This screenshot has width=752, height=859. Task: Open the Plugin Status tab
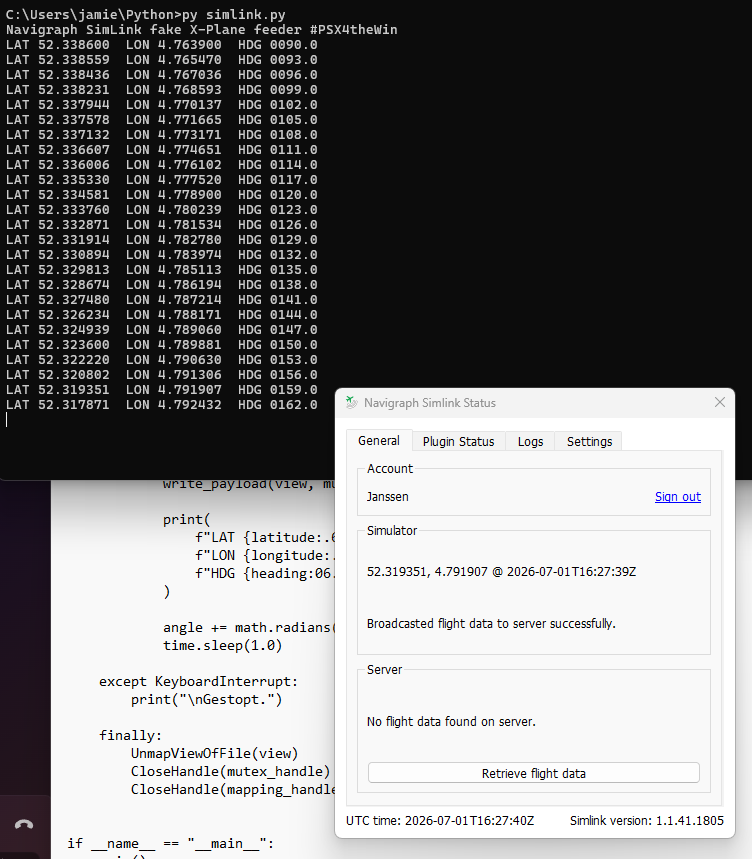click(x=458, y=442)
